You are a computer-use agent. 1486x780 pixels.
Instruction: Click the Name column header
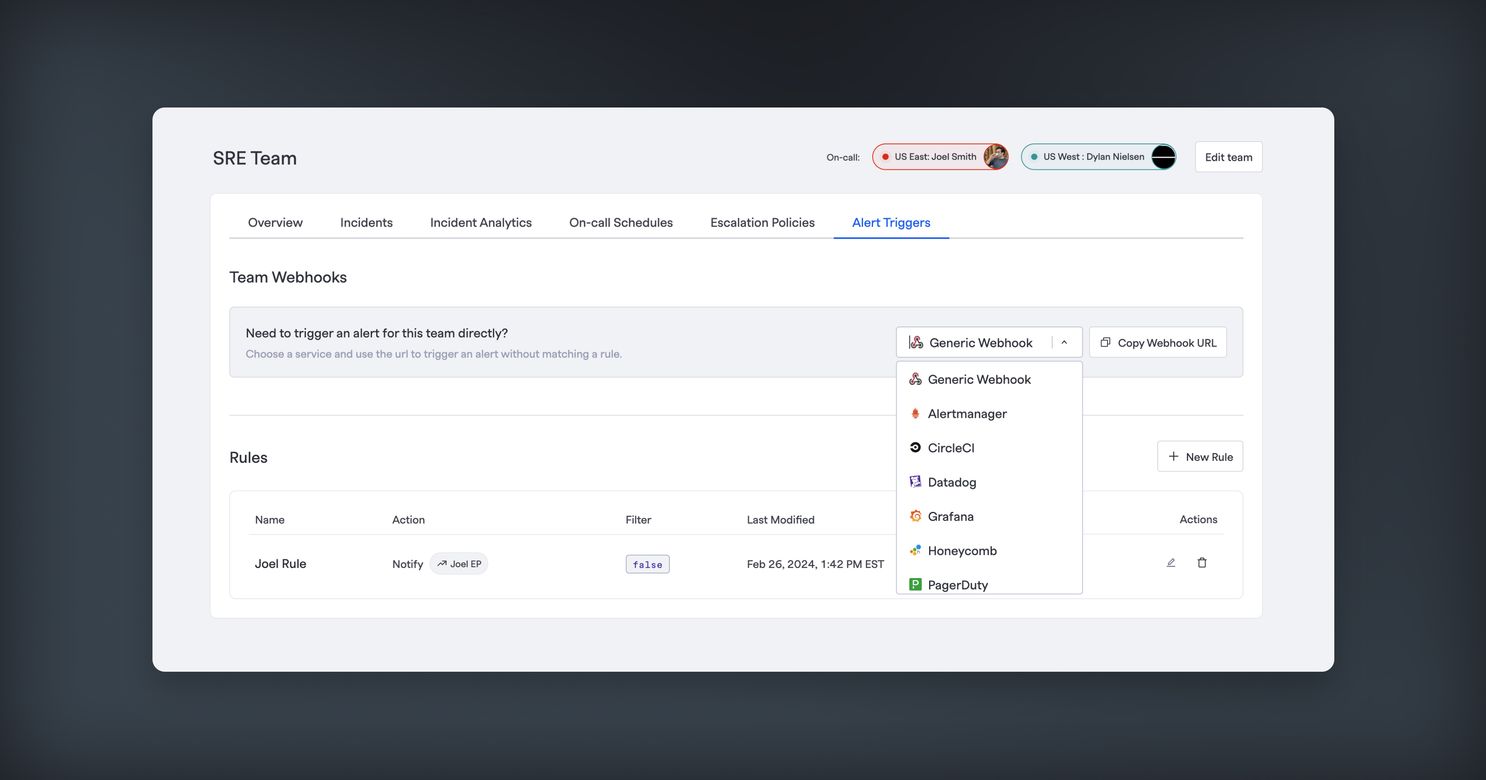(x=270, y=520)
